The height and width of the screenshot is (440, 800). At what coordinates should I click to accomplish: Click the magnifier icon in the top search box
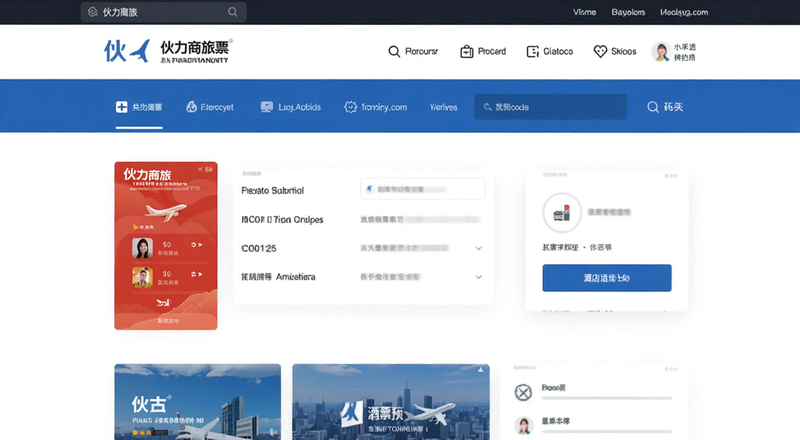click(233, 12)
